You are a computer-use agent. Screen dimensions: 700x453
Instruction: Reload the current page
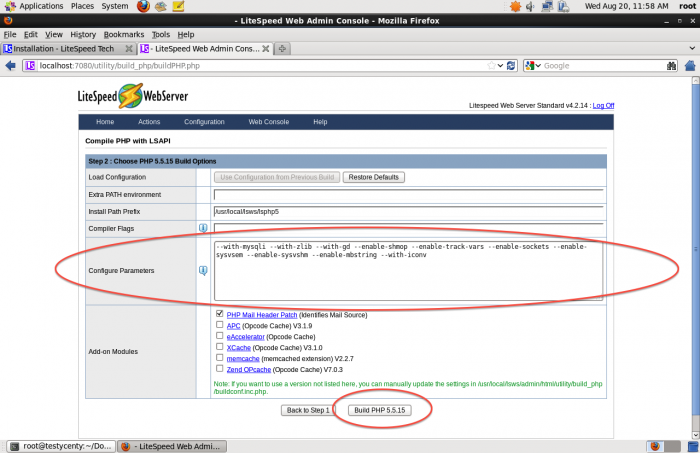[511, 66]
